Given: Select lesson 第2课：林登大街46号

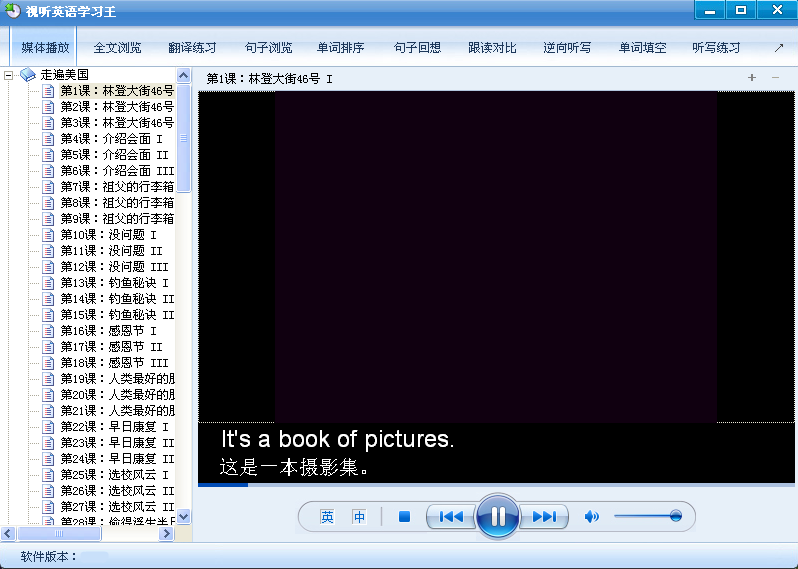Looking at the screenshot, I should [117, 107].
